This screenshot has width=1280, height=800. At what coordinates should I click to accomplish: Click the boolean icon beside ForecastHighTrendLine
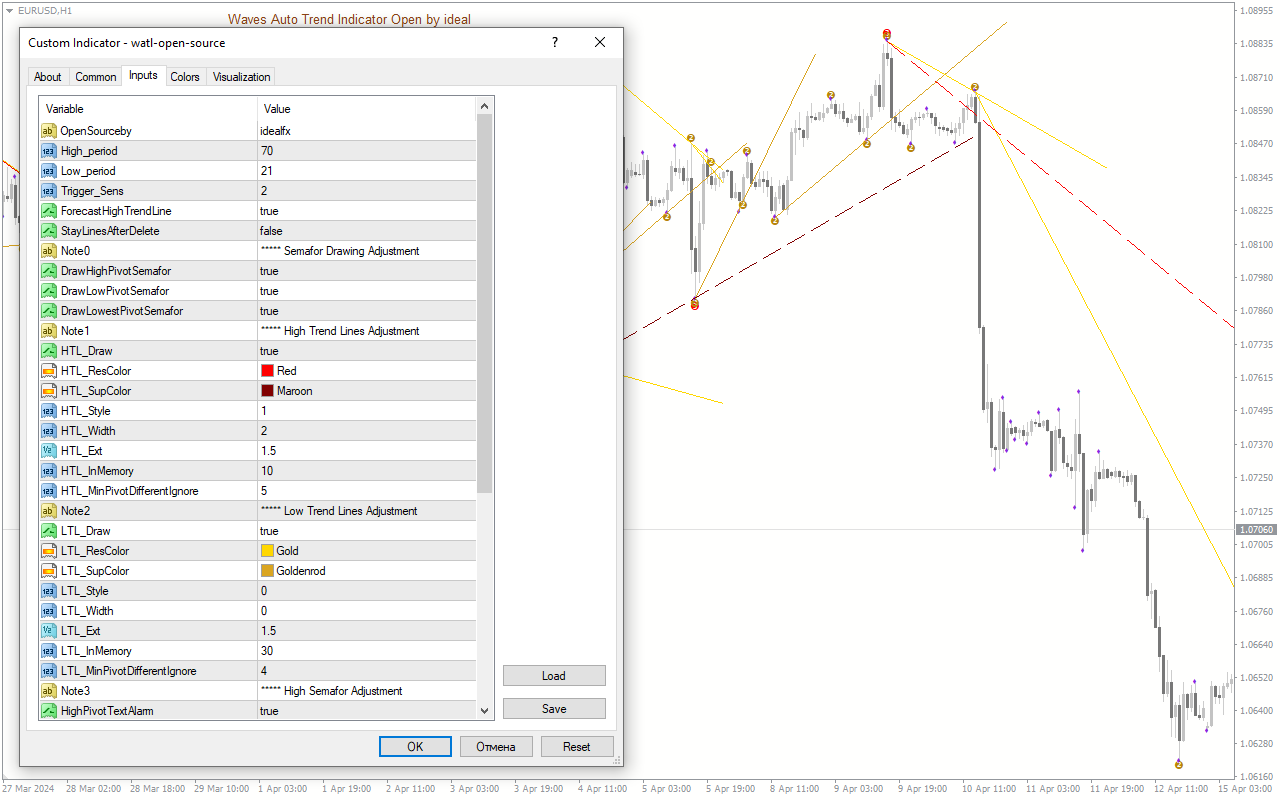[x=48, y=211]
